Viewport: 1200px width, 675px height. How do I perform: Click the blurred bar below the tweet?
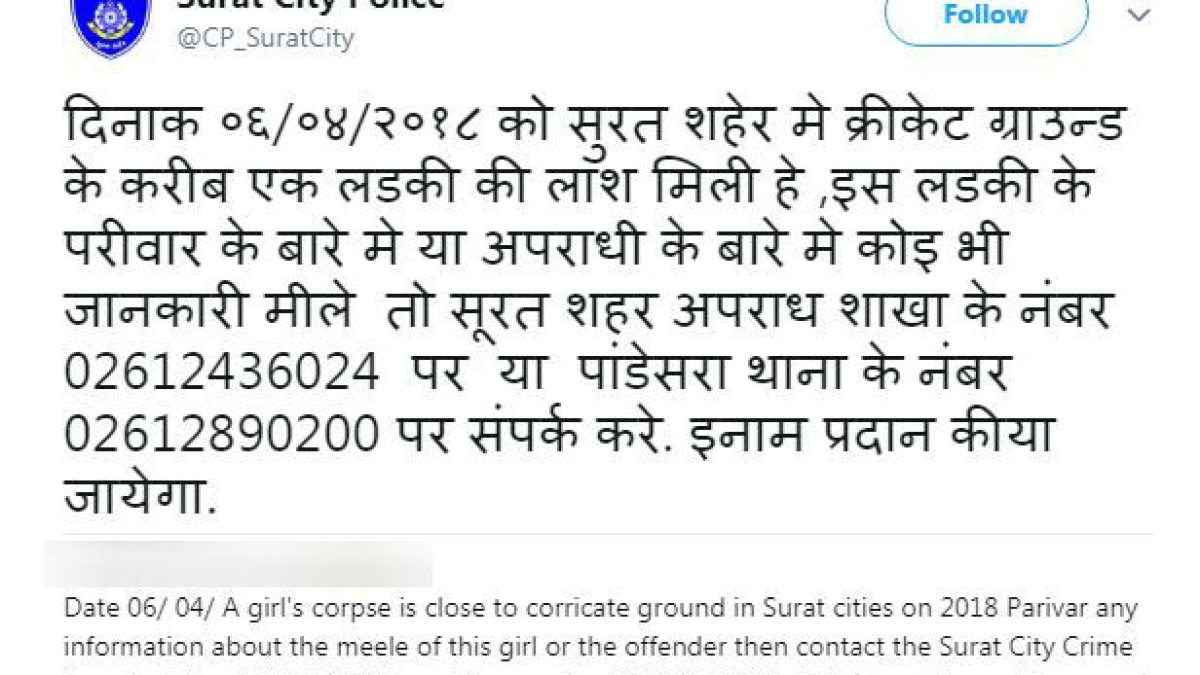(237, 564)
